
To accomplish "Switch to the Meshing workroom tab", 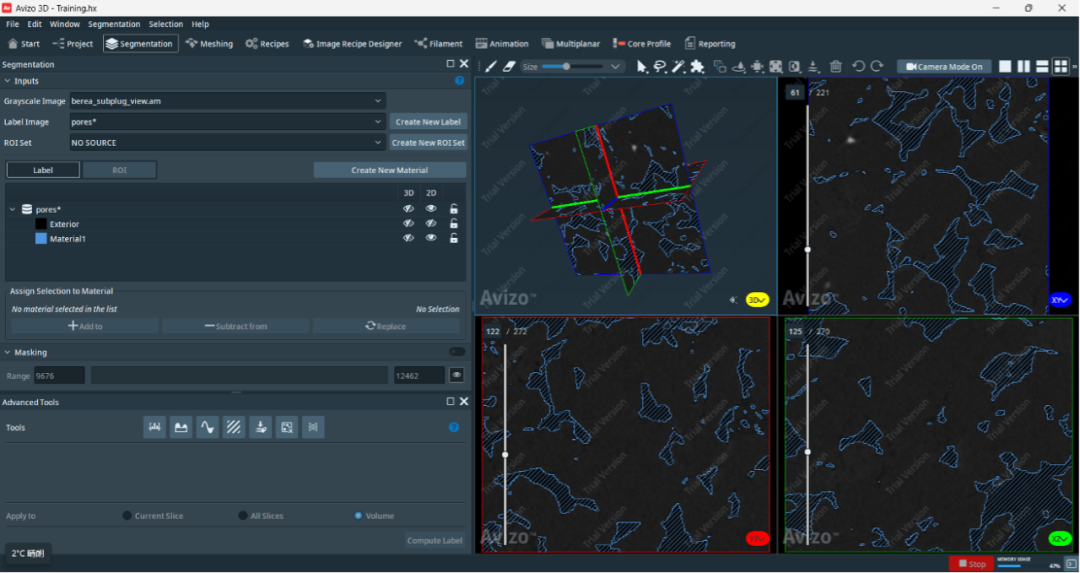I will (209, 44).
